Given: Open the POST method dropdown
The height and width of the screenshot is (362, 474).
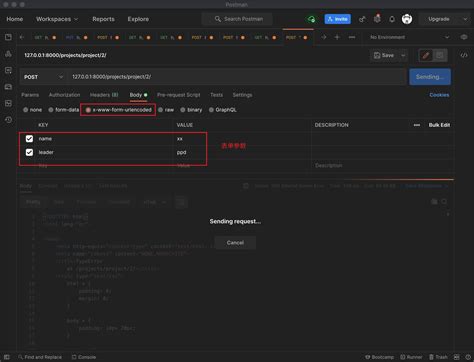Looking at the screenshot, I should pos(43,77).
